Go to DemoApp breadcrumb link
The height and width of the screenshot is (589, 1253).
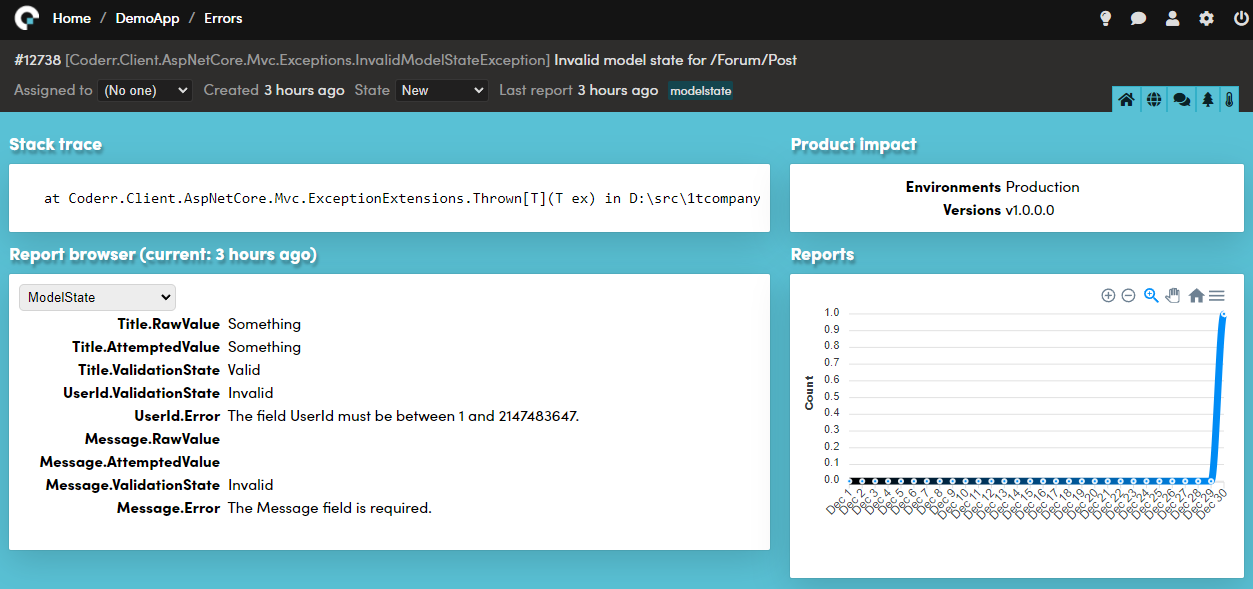click(x=147, y=18)
